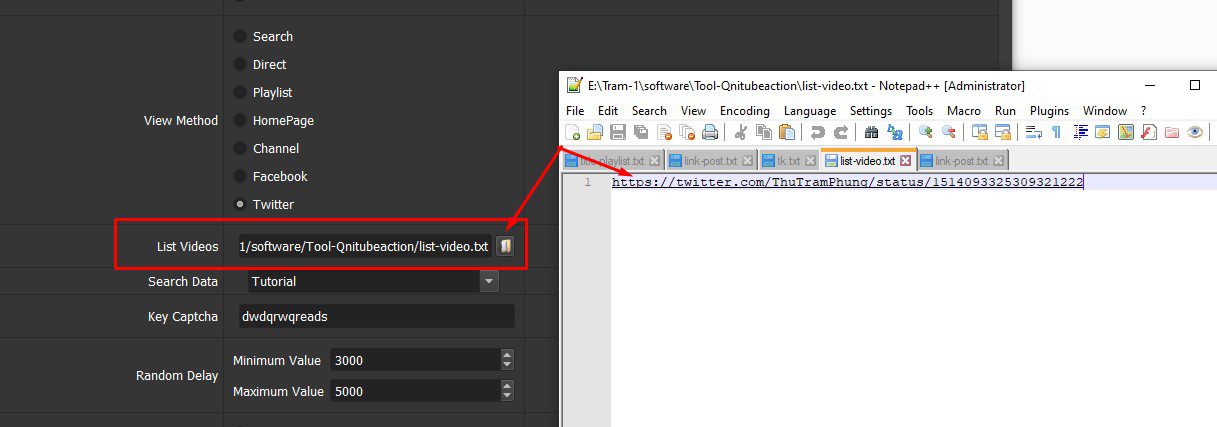This screenshot has width=1217, height=427.
Task: Click the Close document toolbar icon
Action: (x=664, y=132)
